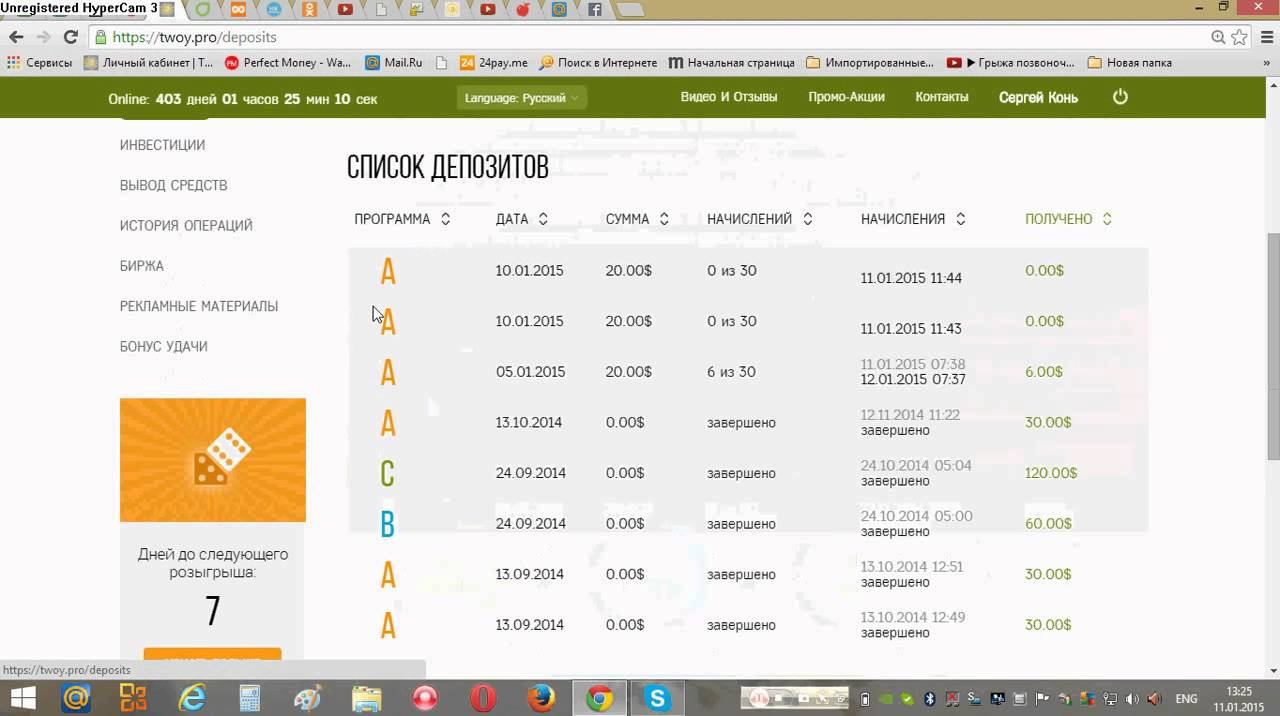
Task: Click green program C icon
Action: coord(387,473)
